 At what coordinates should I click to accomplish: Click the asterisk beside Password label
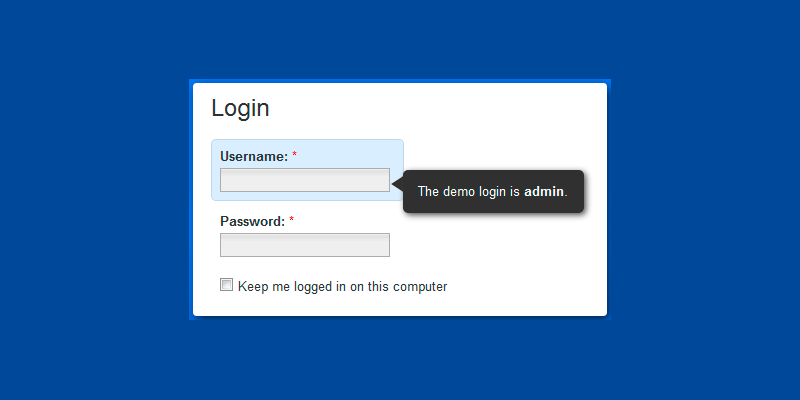pos(292,221)
